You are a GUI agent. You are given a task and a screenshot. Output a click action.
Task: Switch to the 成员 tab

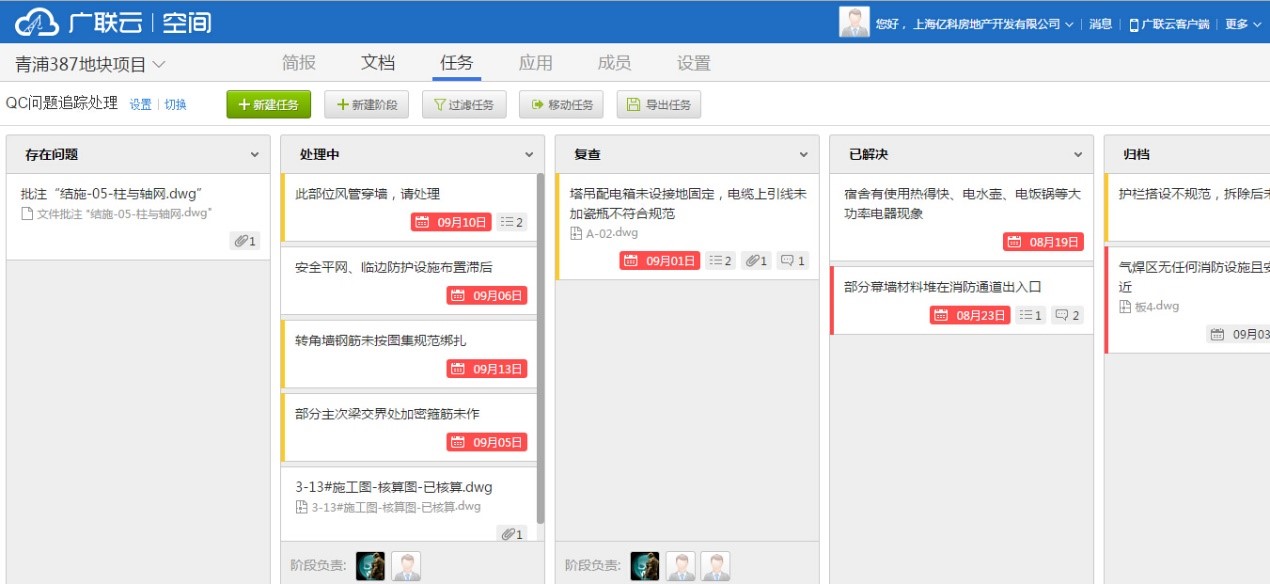pyautogui.click(x=615, y=62)
